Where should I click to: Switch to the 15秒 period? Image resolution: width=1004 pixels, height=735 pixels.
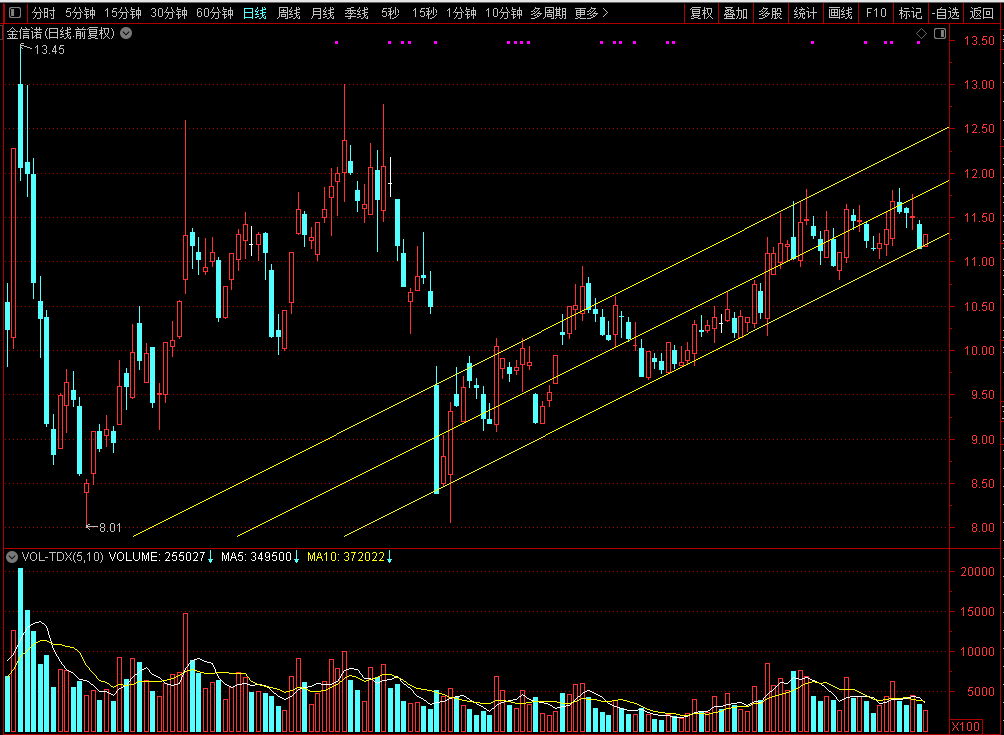pos(425,13)
